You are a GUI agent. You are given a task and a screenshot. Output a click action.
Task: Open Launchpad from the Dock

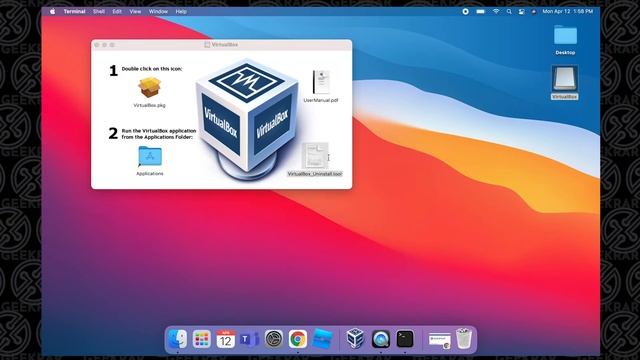202,339
